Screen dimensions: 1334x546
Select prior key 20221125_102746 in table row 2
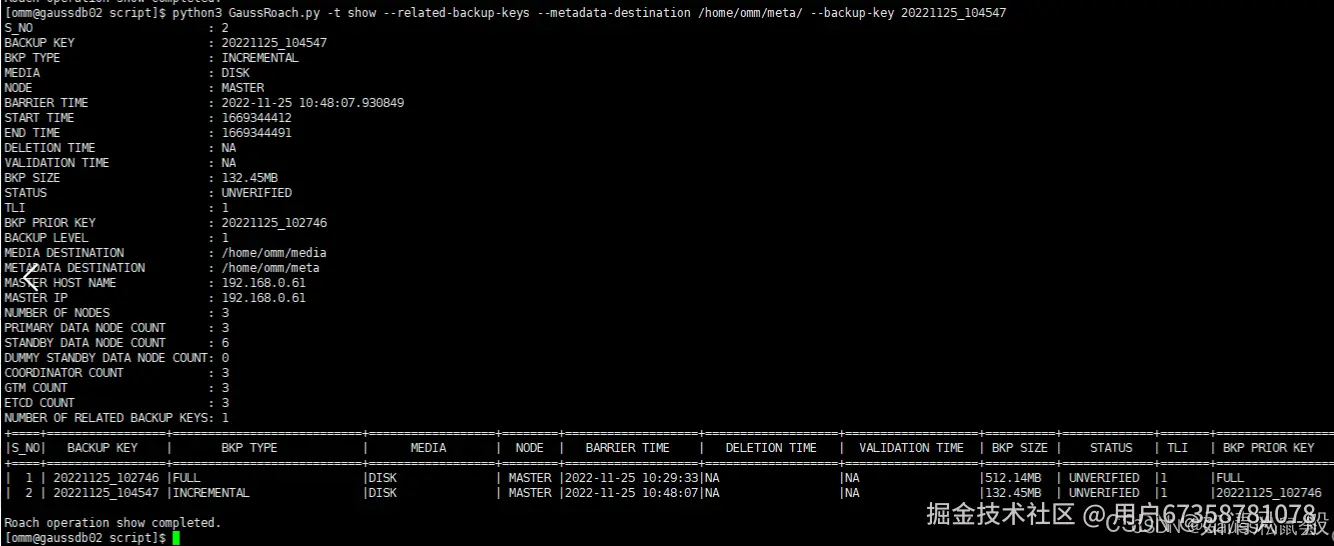click(x=1268, y=493)
